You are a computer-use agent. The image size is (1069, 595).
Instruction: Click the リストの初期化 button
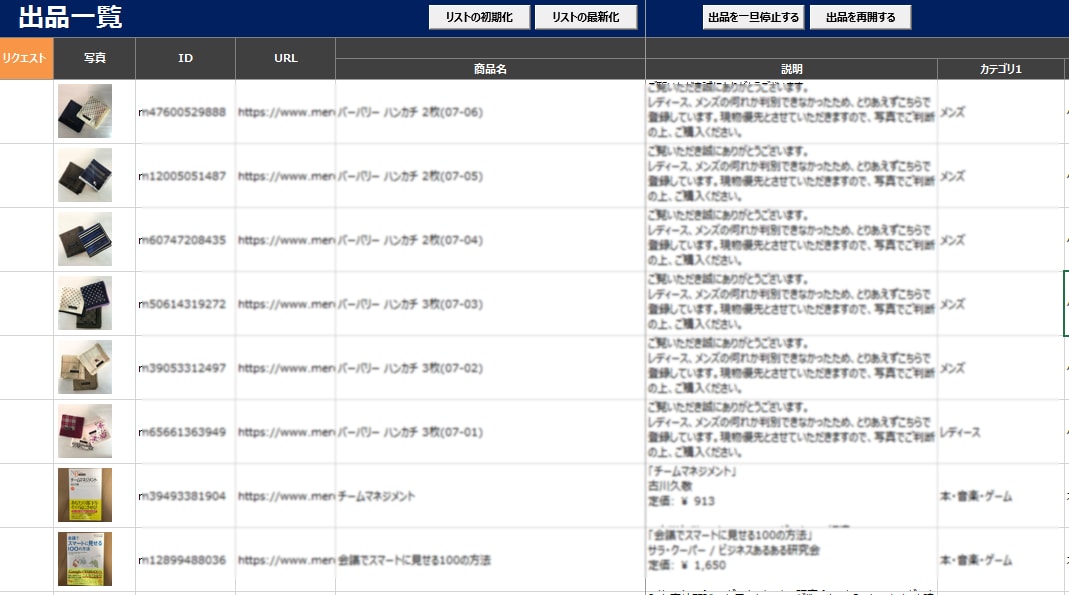[x=479, y=17]
